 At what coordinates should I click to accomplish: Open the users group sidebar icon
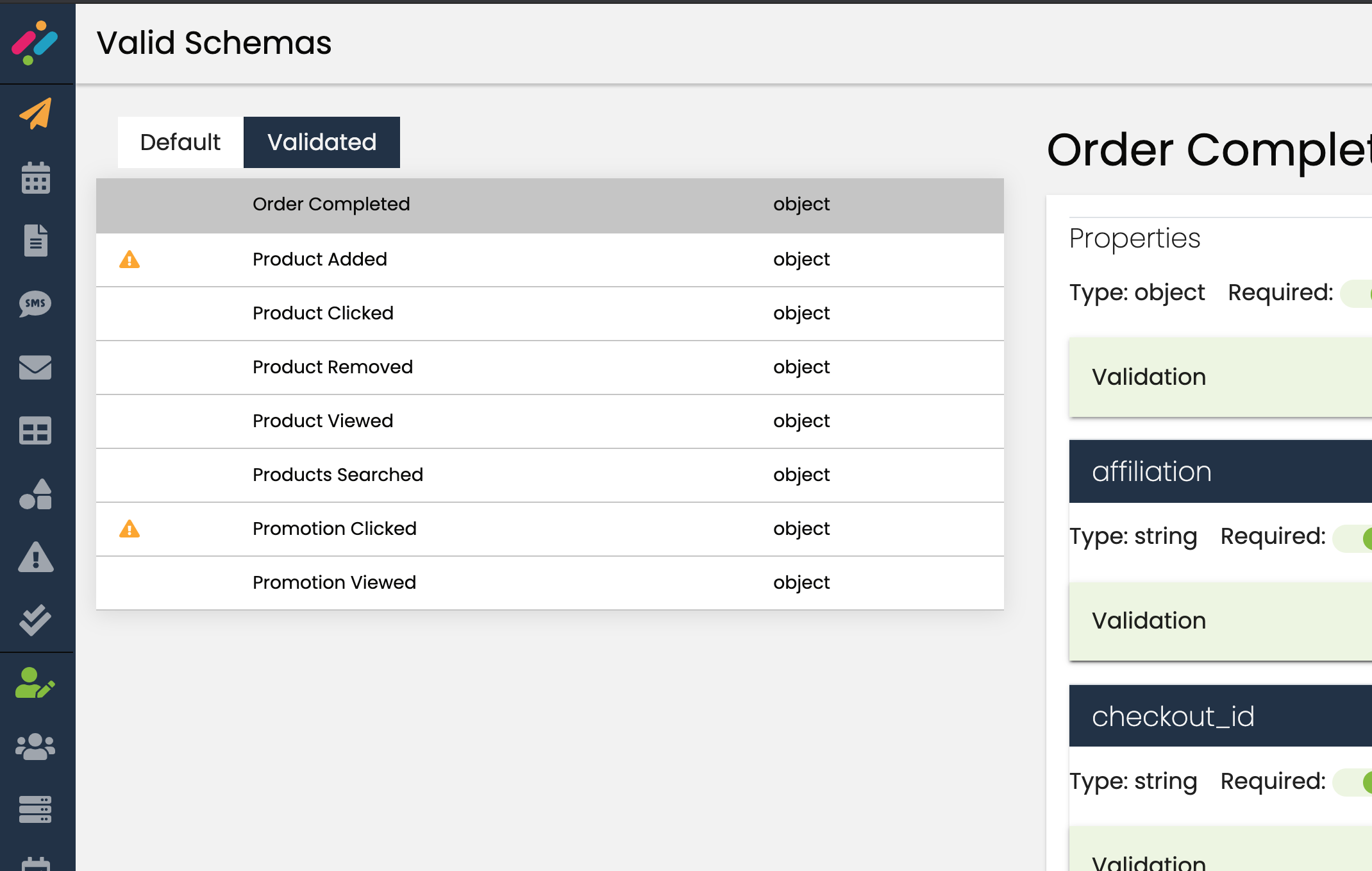36,746
